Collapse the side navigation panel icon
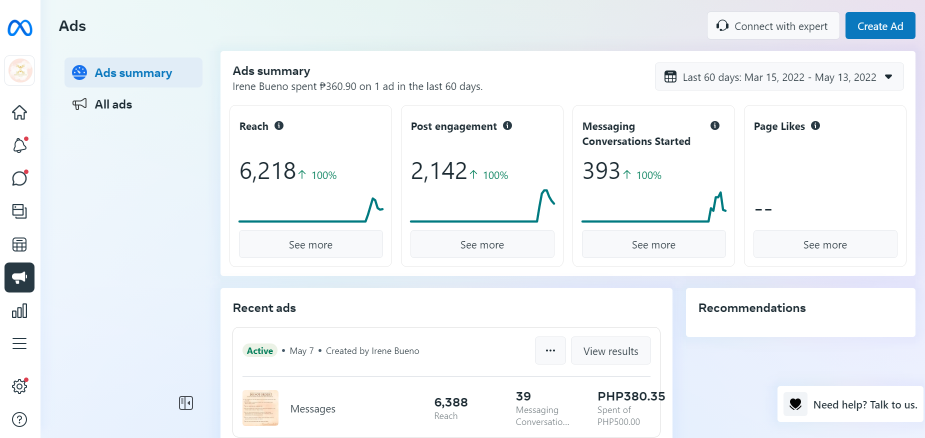 pos(186,403)
